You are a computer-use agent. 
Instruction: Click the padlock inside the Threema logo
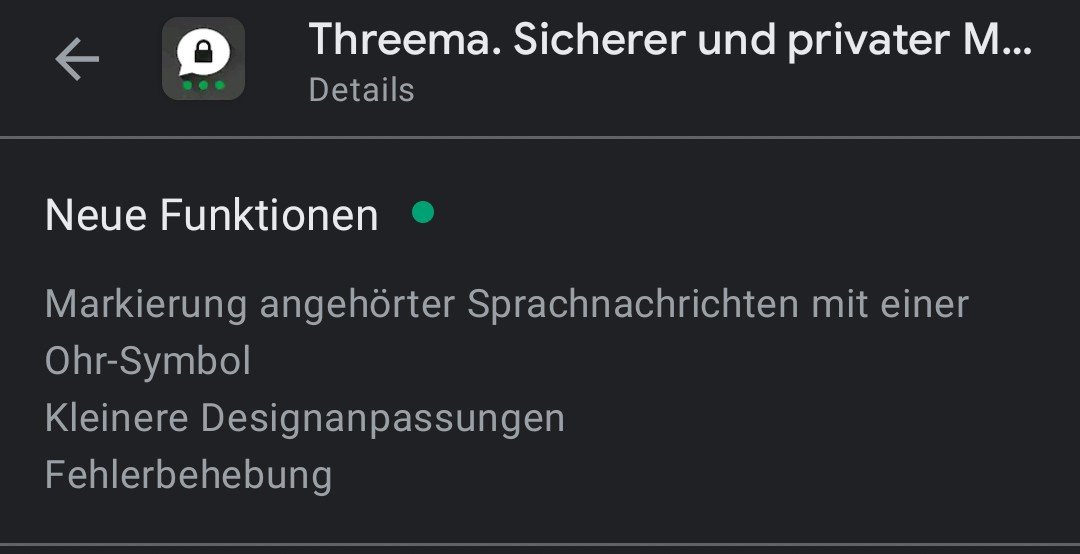tap(203, 52)
